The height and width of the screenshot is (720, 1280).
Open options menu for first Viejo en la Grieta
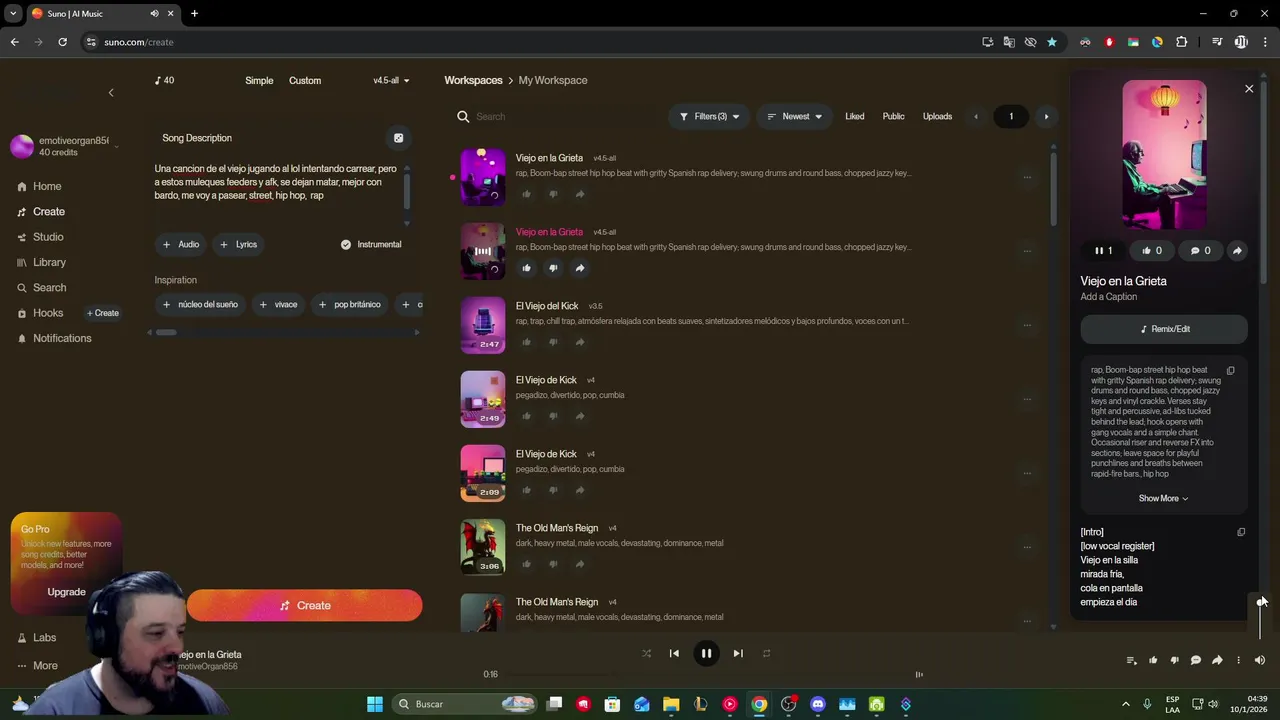tap(1027, 177)
